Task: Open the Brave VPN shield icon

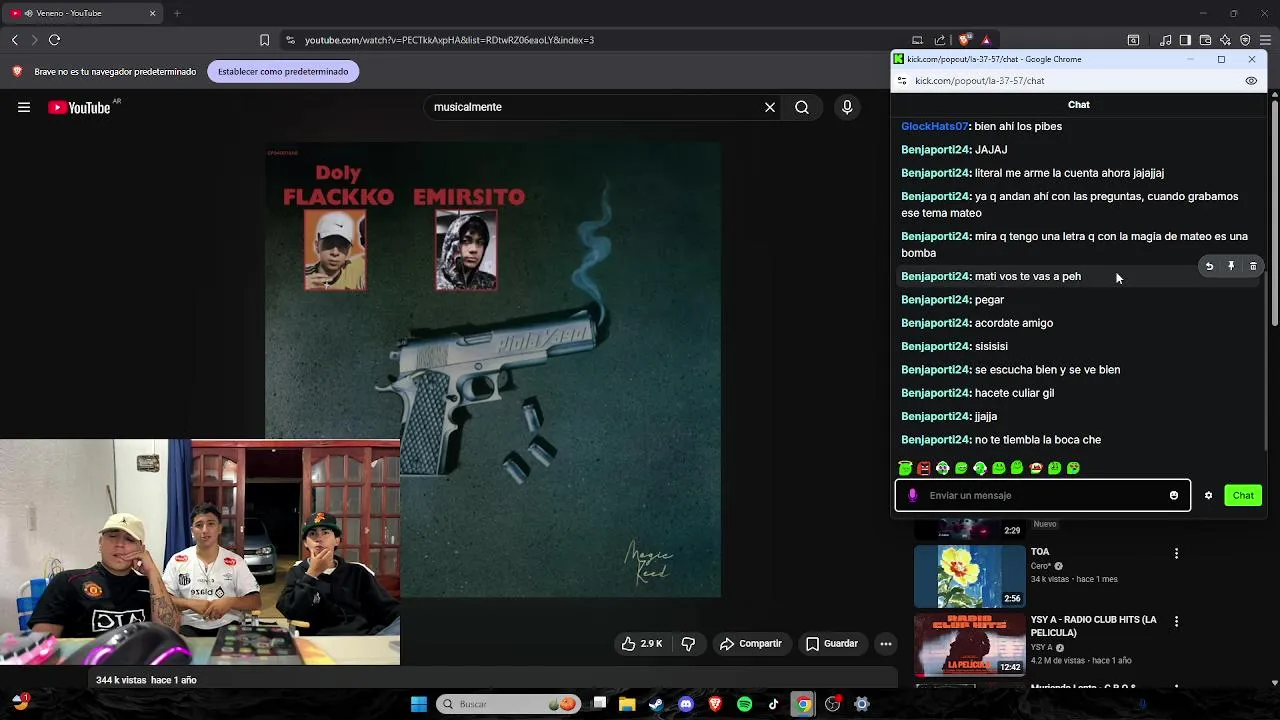Action: tap(1245, 40)
